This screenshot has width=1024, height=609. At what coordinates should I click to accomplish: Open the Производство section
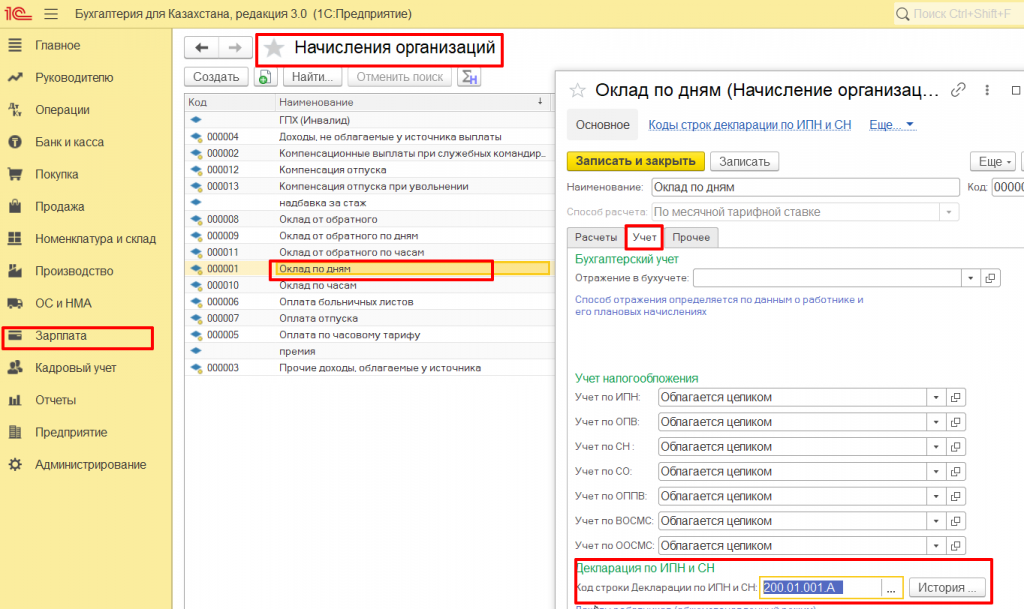74,271
